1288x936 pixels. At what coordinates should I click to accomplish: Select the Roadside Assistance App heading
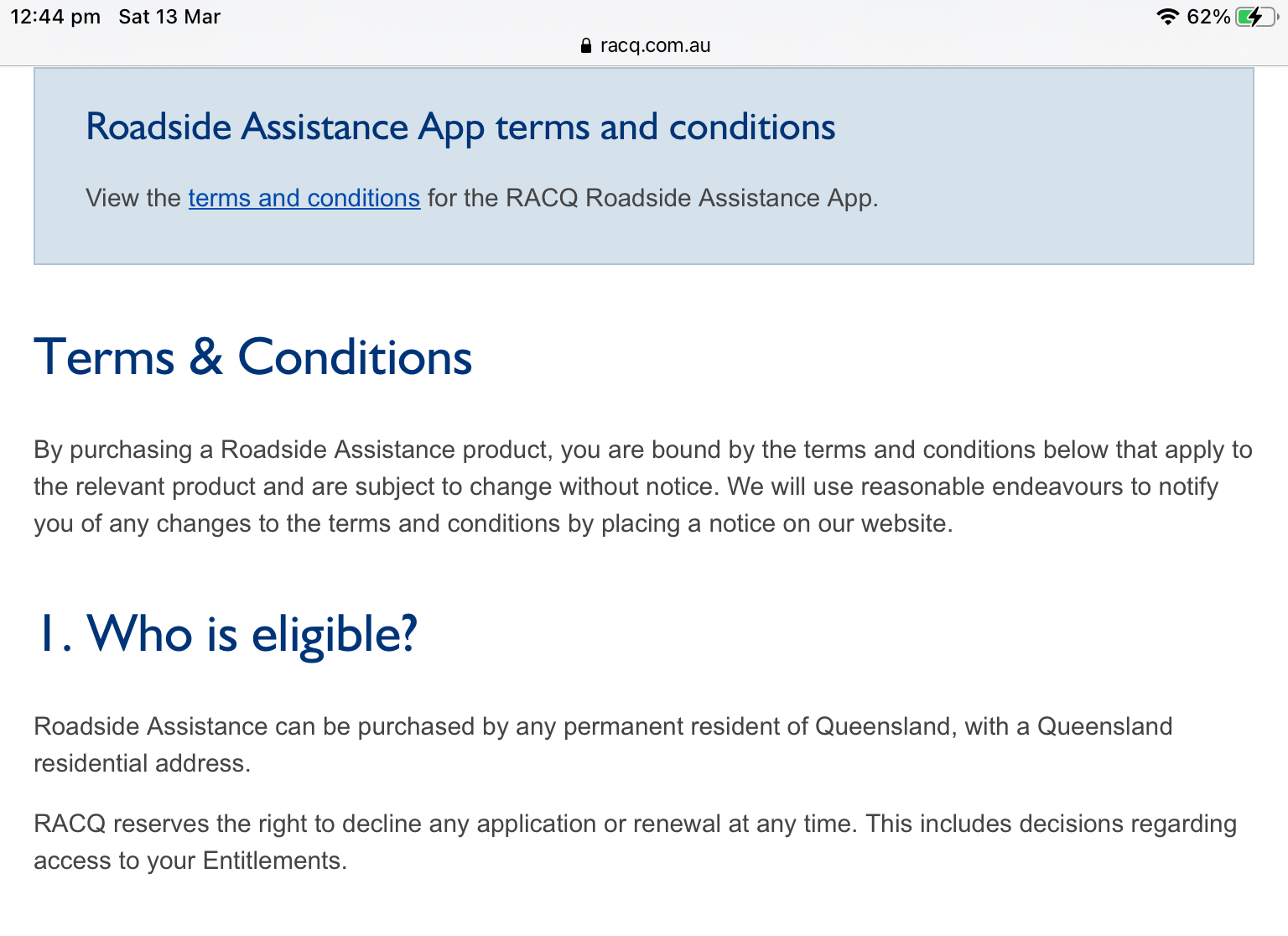460,127
